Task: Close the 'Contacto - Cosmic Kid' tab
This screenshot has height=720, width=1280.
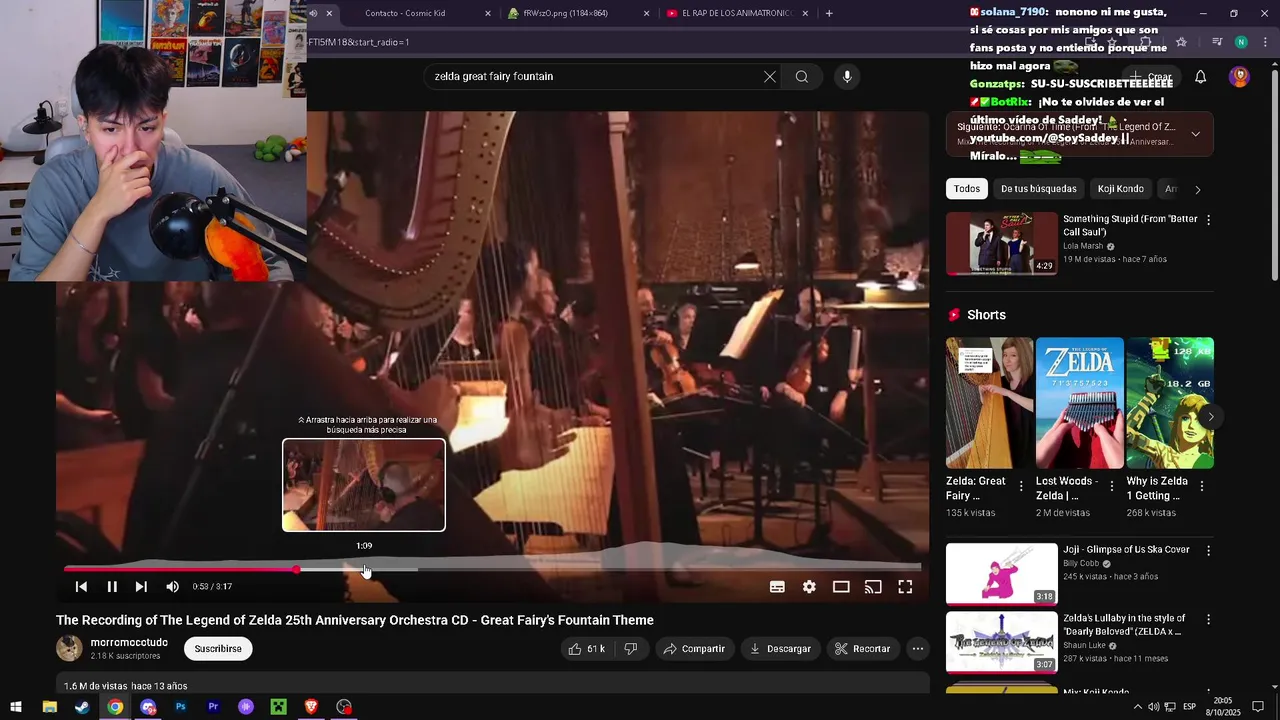Action: pos(488,13)
